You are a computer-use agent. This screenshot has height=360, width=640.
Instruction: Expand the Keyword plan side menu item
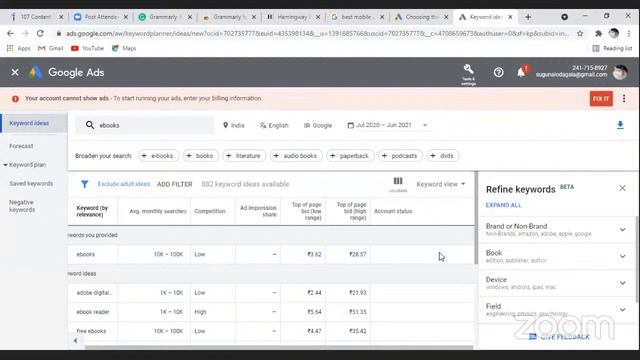pos(25,165)
